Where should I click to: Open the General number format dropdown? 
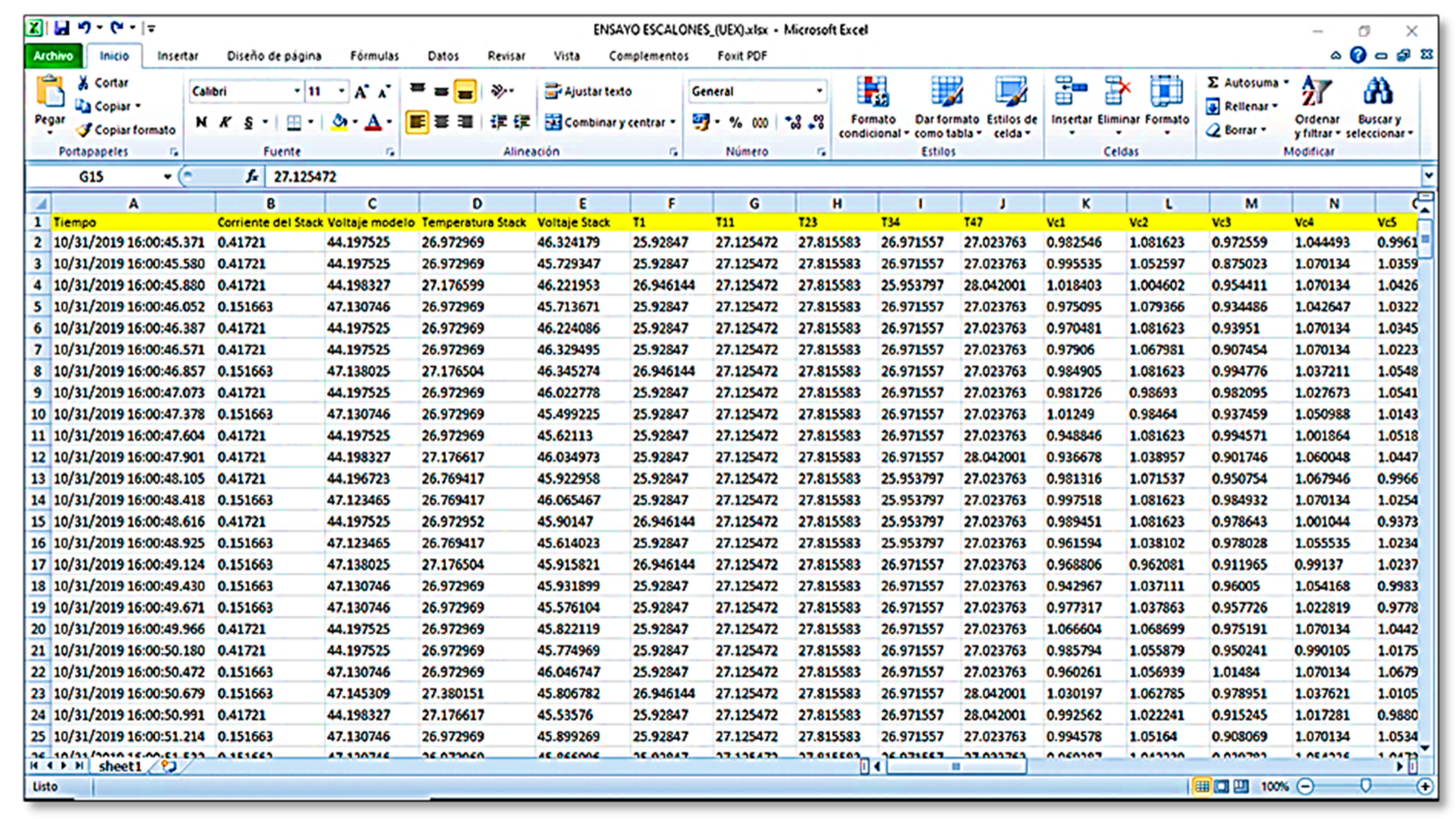coord(818,91)
